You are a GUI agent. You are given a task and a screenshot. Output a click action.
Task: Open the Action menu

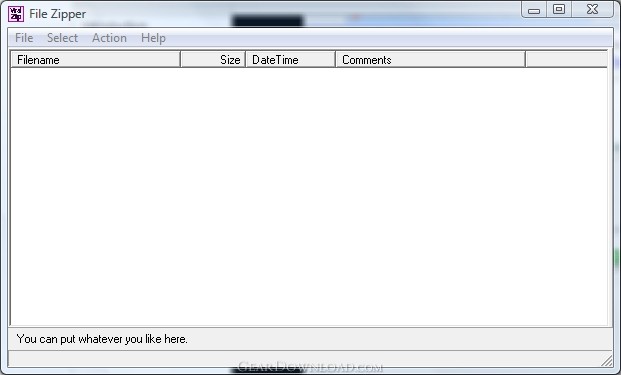[x=109, y=38]
